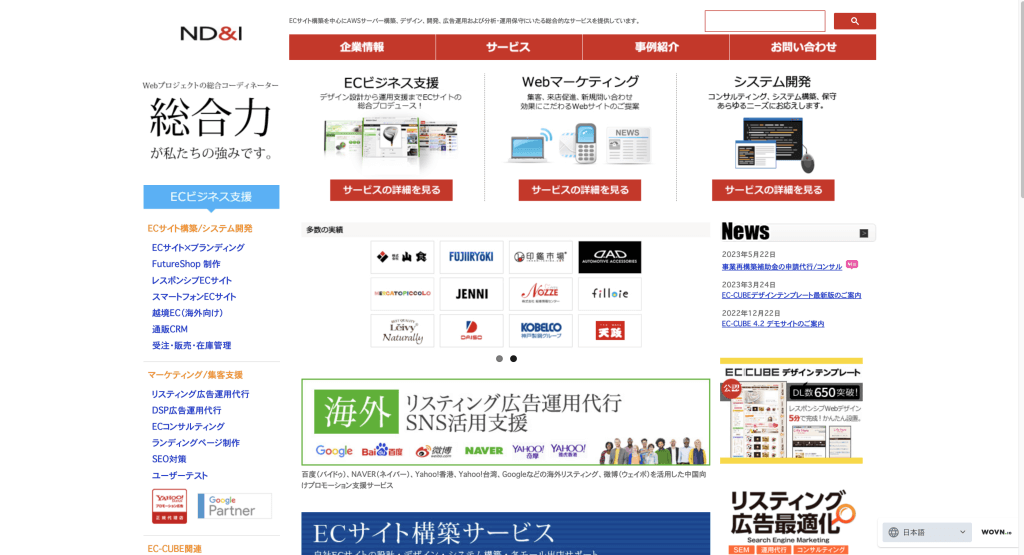Click the 印鑑市場 client logo
This screenshot has height=555, width=1024.
pyautogui.click(x=541, y=257)
